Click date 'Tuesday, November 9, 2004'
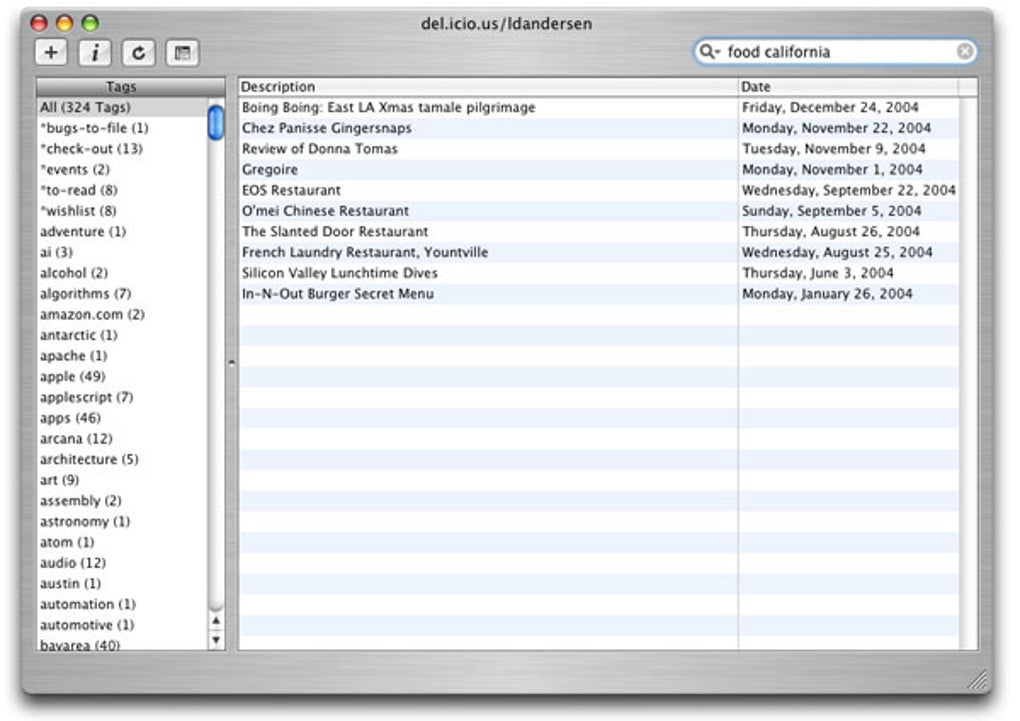 (834, 149)
